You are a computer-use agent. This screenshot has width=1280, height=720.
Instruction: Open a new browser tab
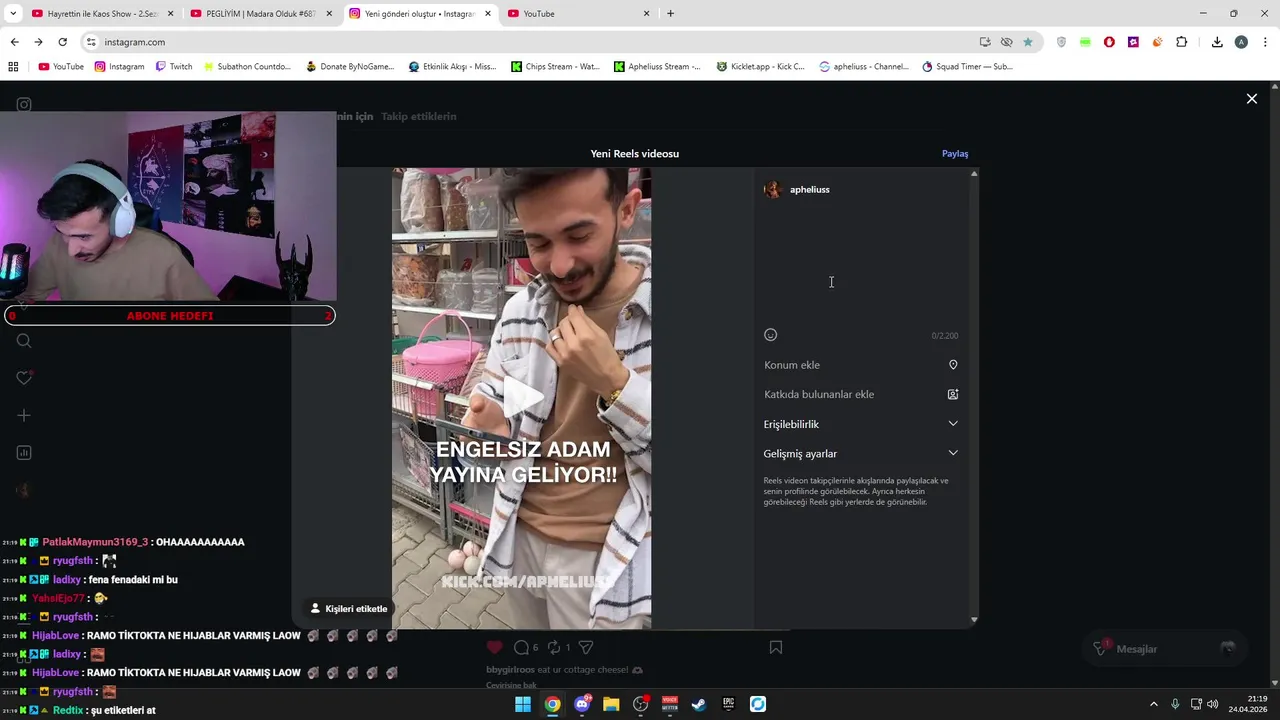pyautogui.click(x=670, y=14)
